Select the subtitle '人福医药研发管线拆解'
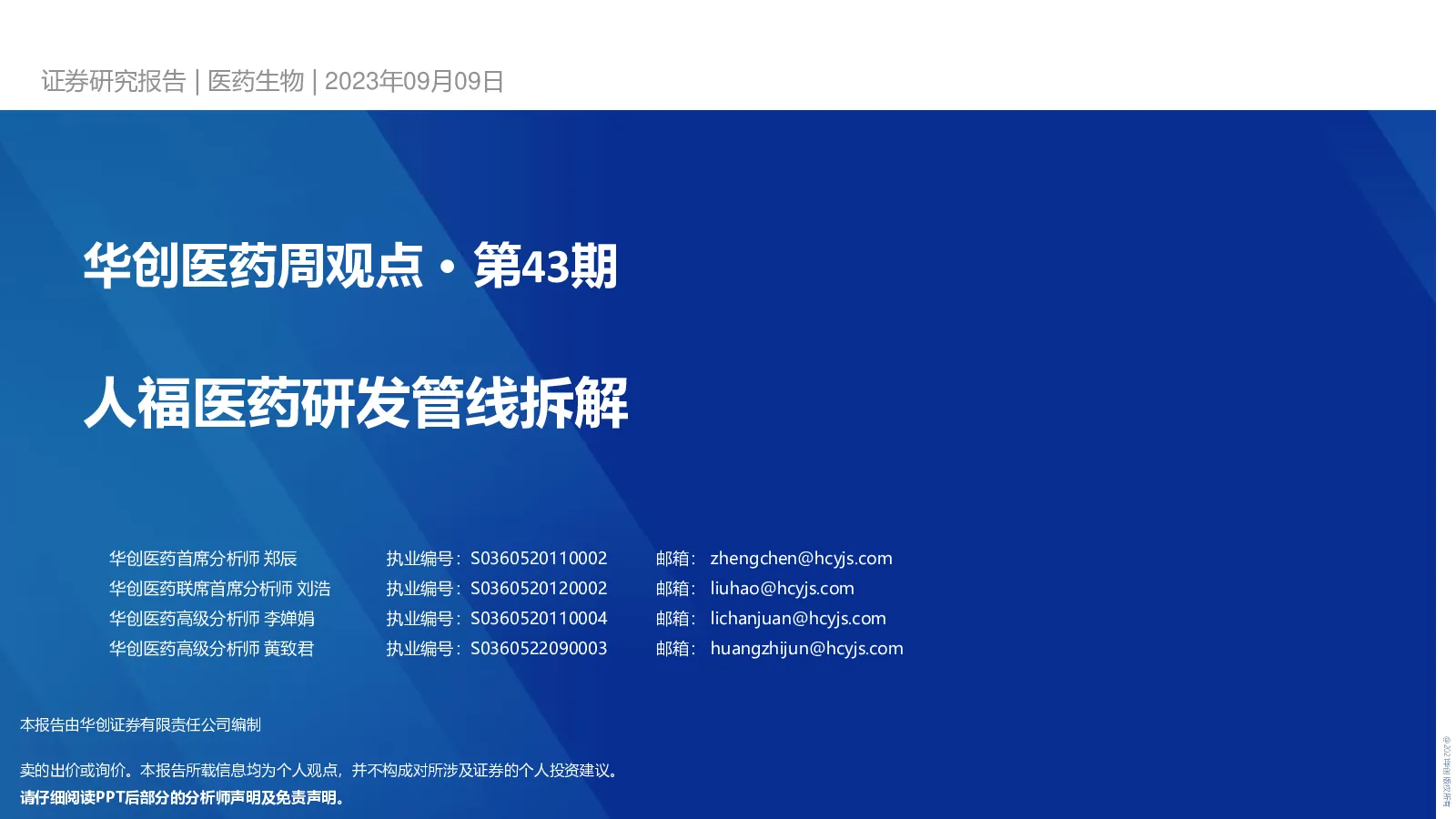The image size is (1456, 819). point(356,402)
